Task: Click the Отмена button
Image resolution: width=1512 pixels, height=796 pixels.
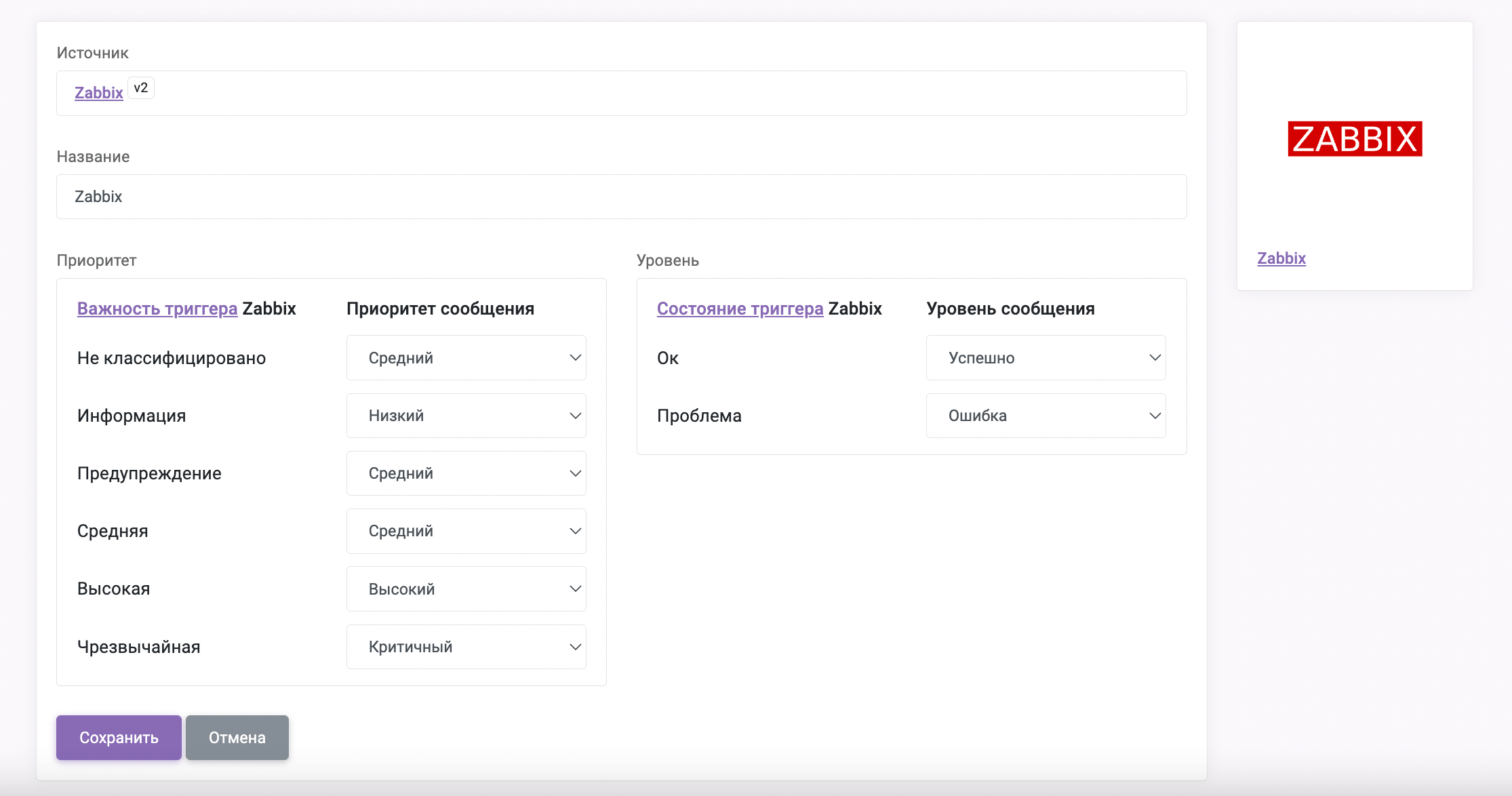Action: 237,738
